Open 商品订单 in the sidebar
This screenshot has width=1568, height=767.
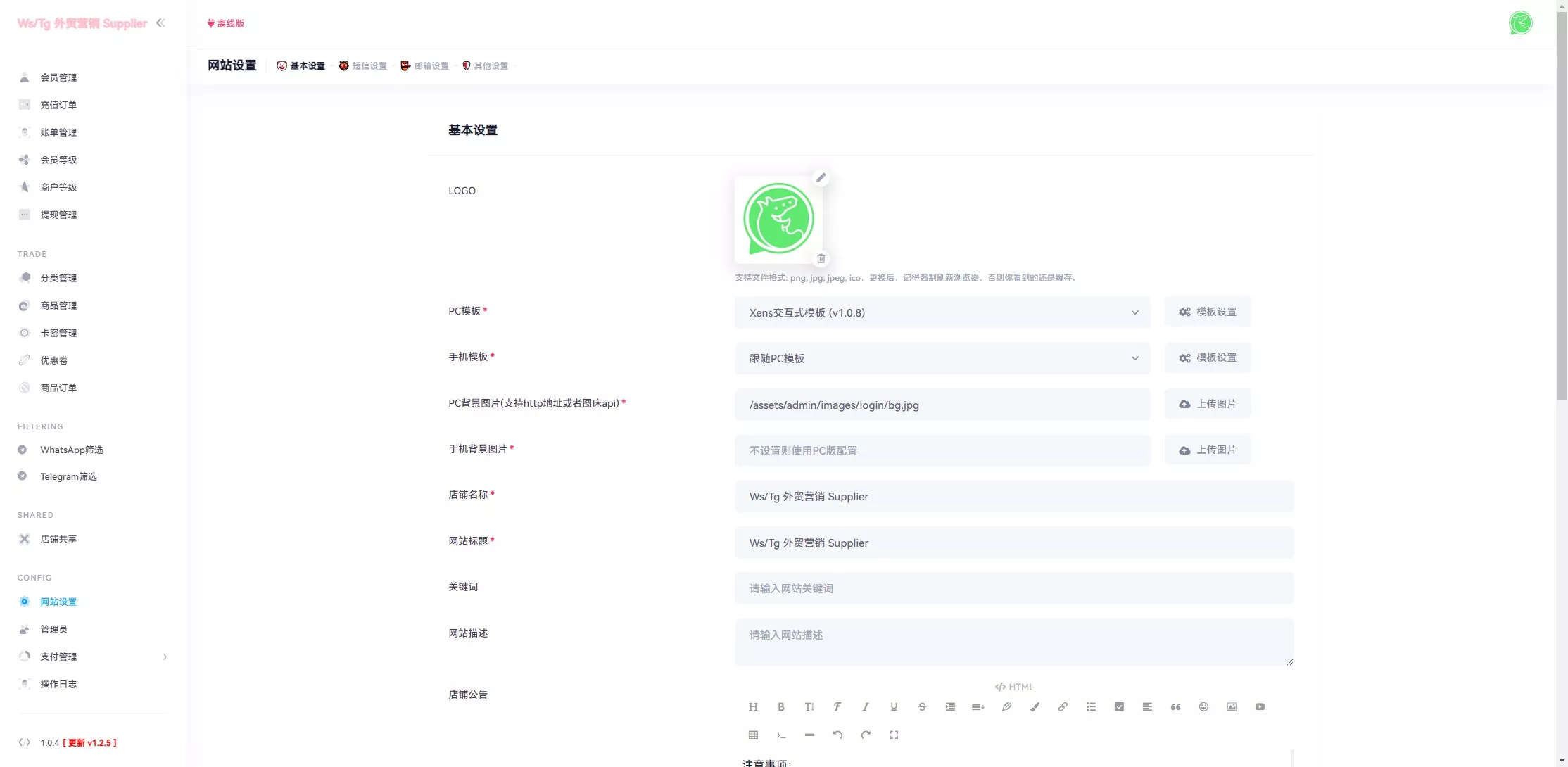(58, 388)
